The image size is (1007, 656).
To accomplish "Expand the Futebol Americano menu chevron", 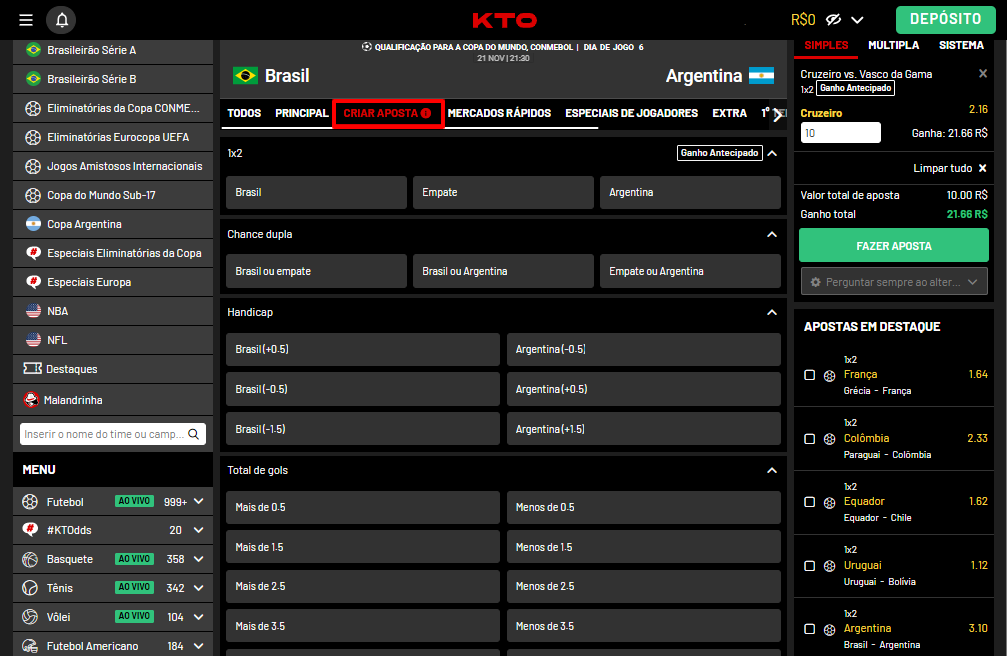I will point(198,646).
